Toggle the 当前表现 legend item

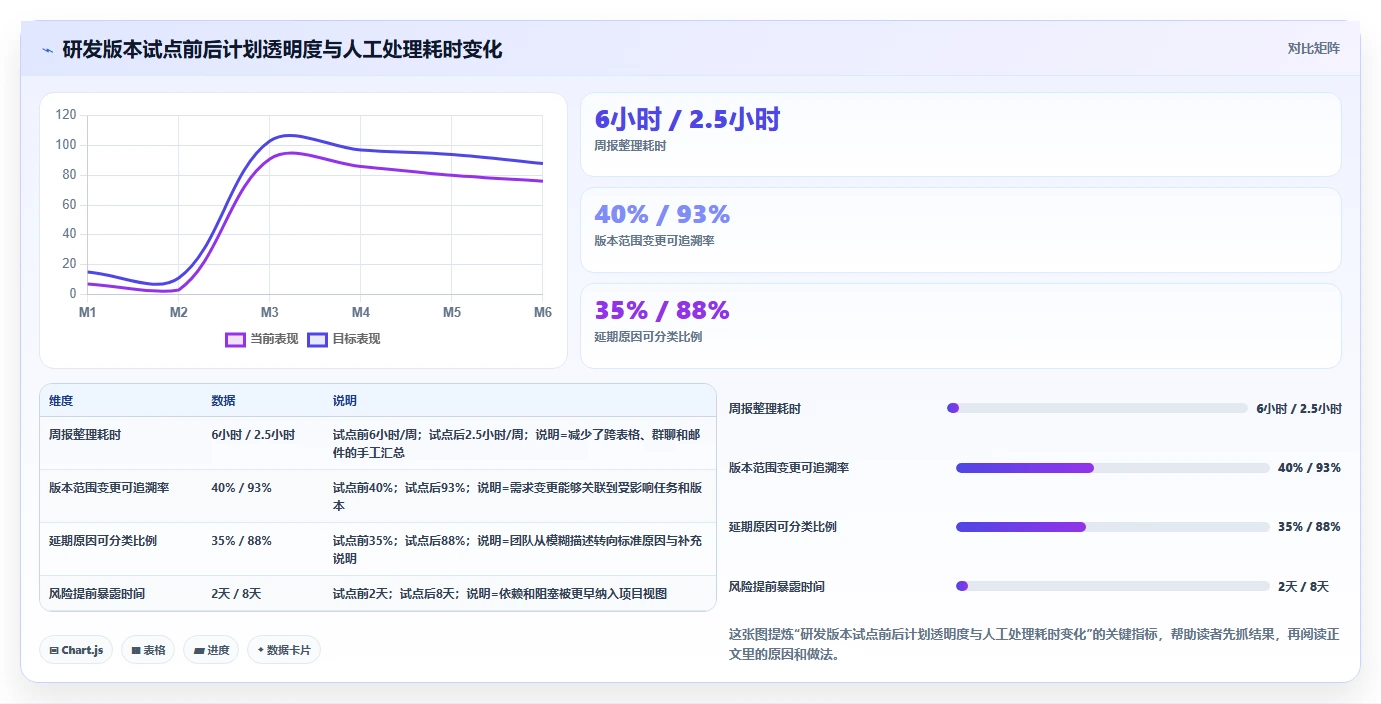point(262,339)
